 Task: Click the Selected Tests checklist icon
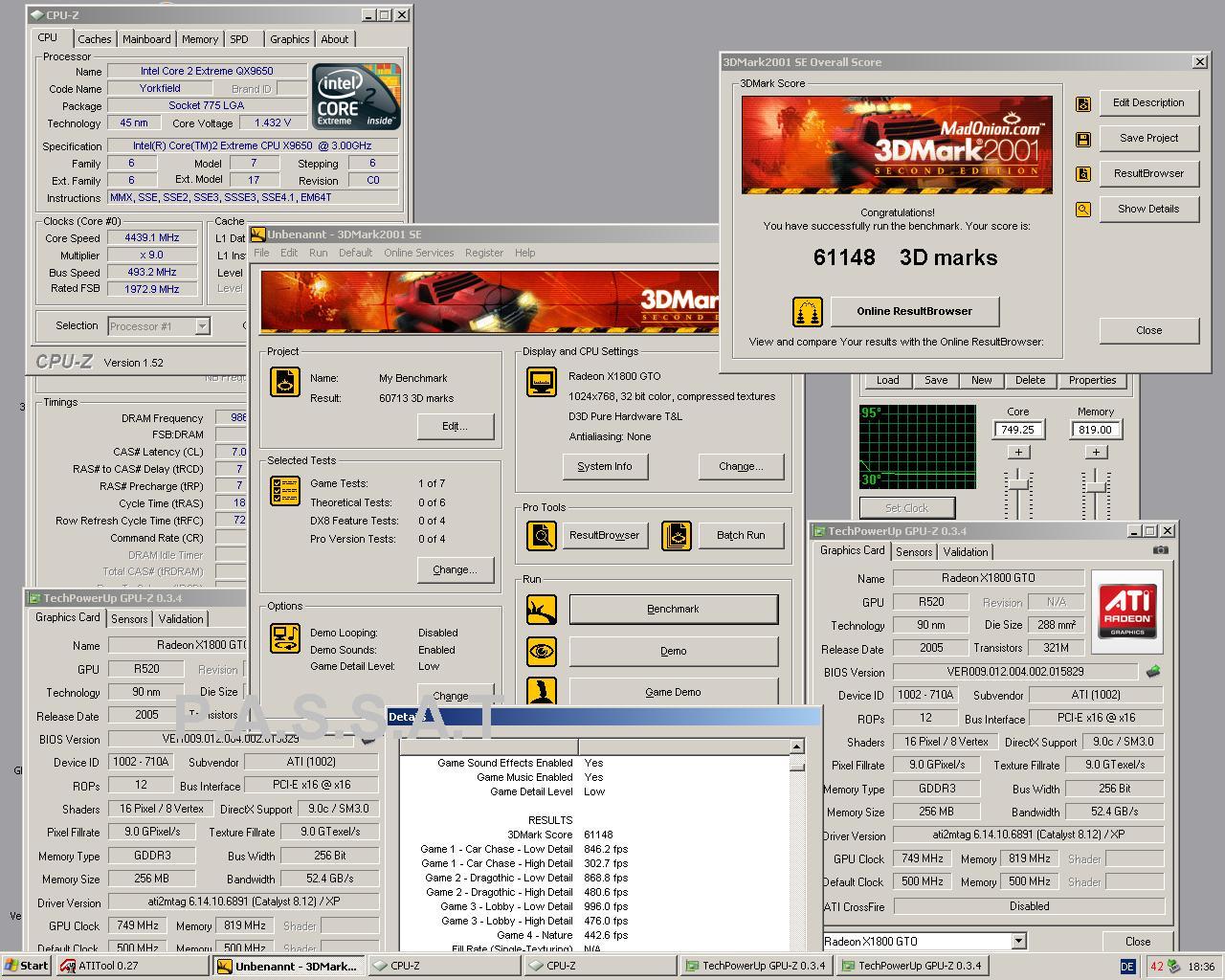285,491
